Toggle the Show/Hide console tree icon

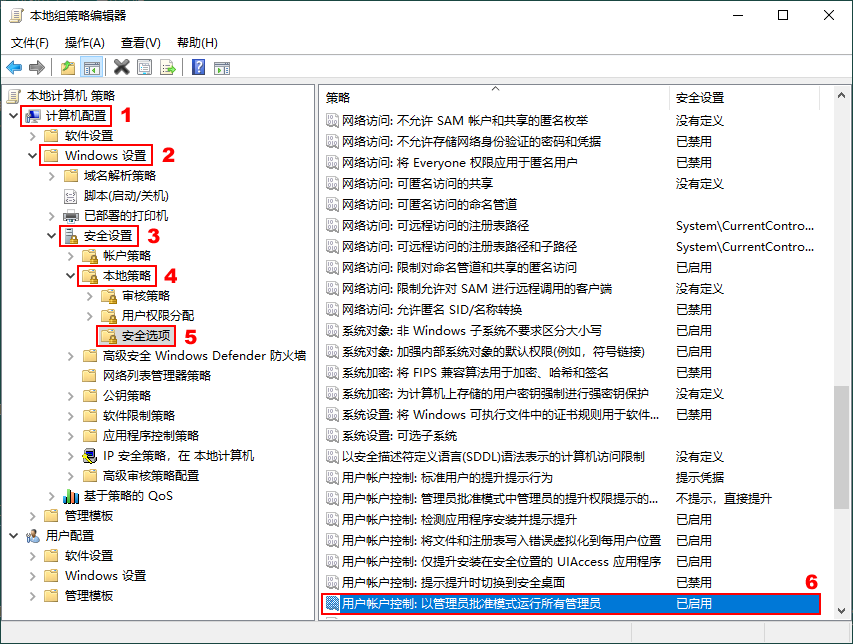(x=91, y=67)
